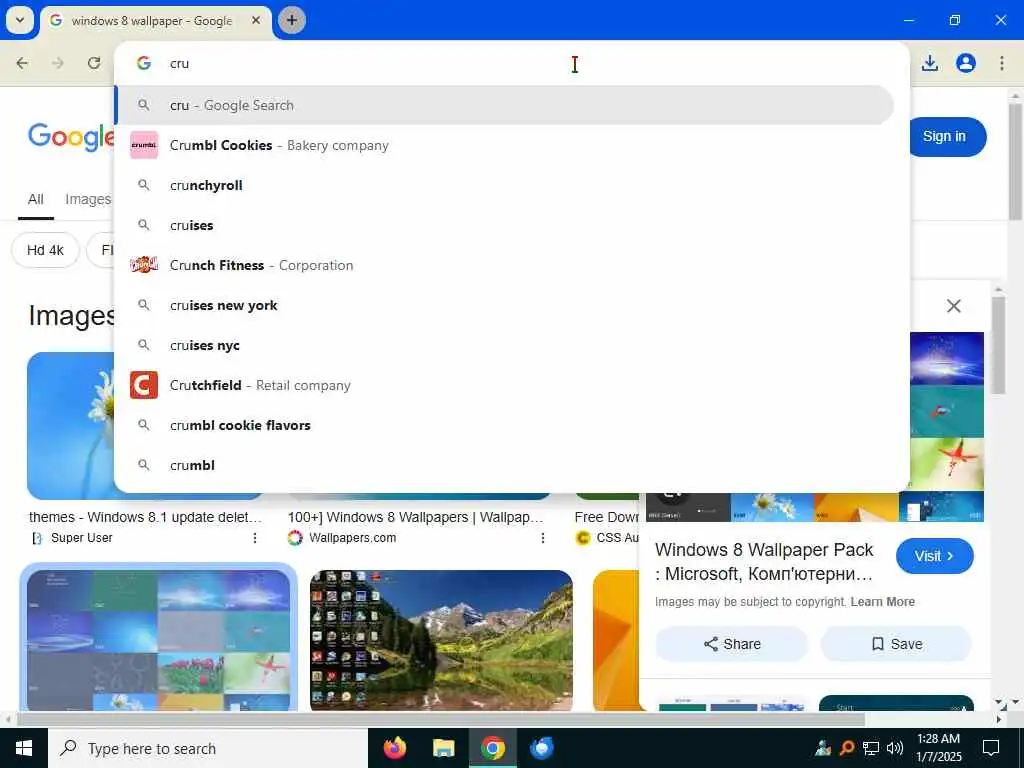Screen dimensions: 1024x768
Task: Choose Crutchfield retail company suggestion
Action: (504, 385)
